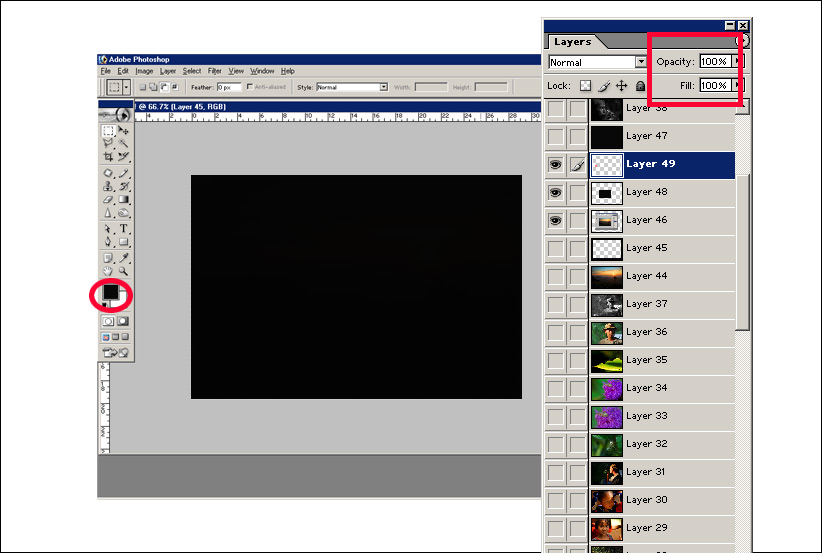Open the Layer menu
822x553 pixels.
(x=168, y=71)
